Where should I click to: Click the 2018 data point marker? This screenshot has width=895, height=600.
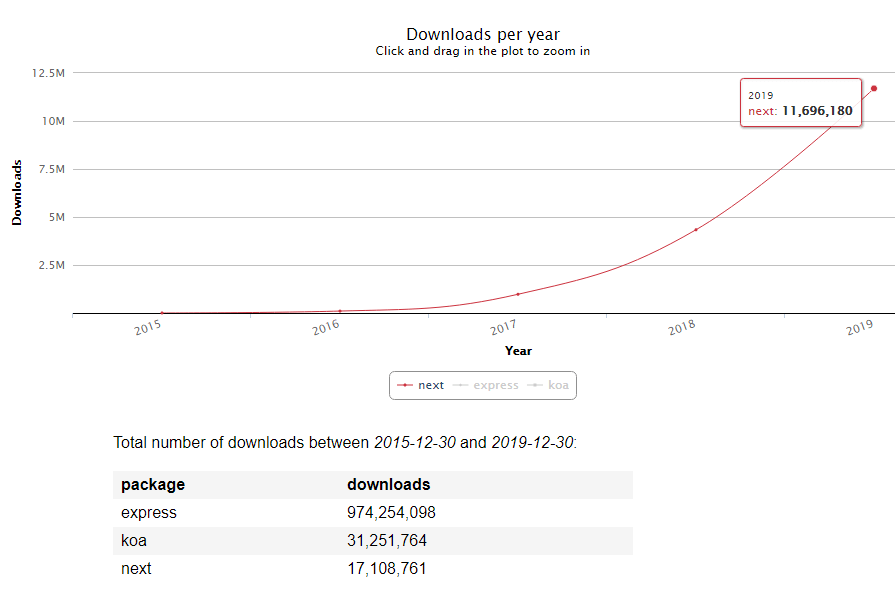696,230
